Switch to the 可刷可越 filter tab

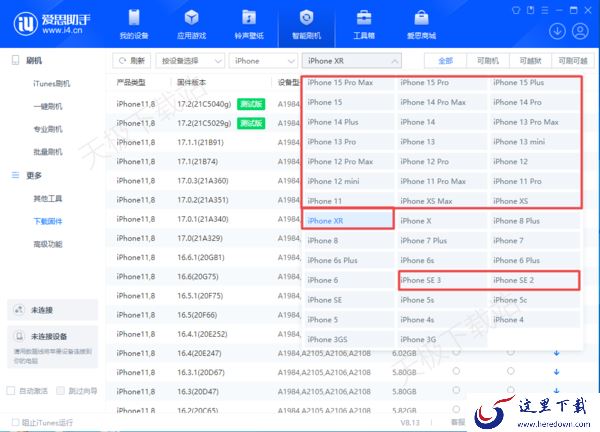(573, 61)
